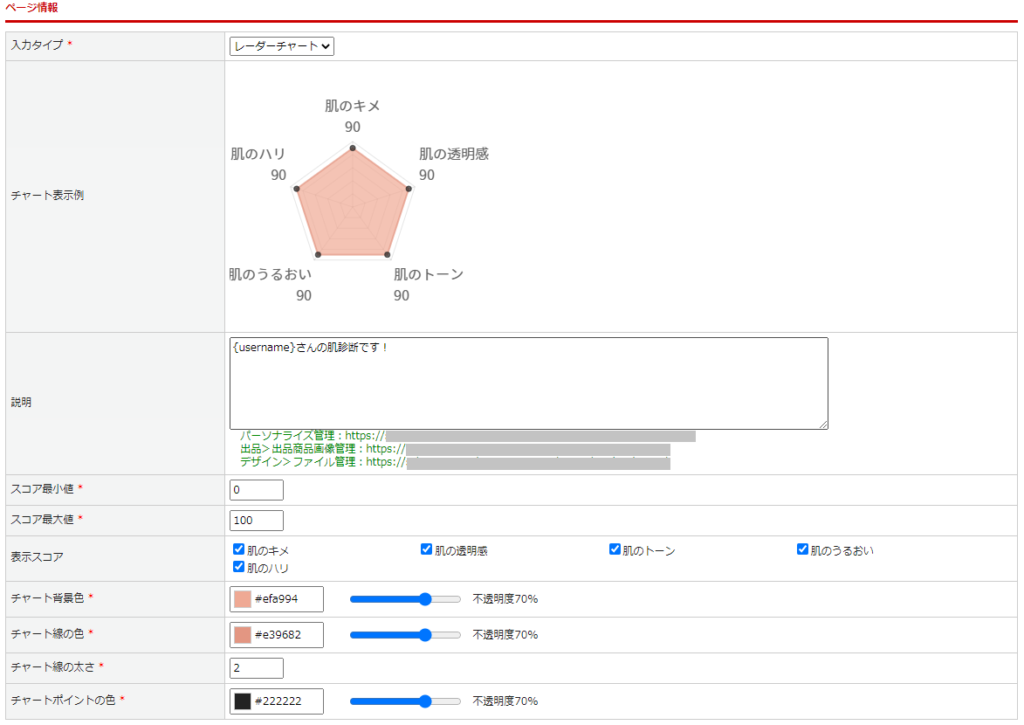This screenshot has width=1024, height=725.
Task: Click the チャート線の太さ input field
Action: pyautogui.click(x=257, y=668)
